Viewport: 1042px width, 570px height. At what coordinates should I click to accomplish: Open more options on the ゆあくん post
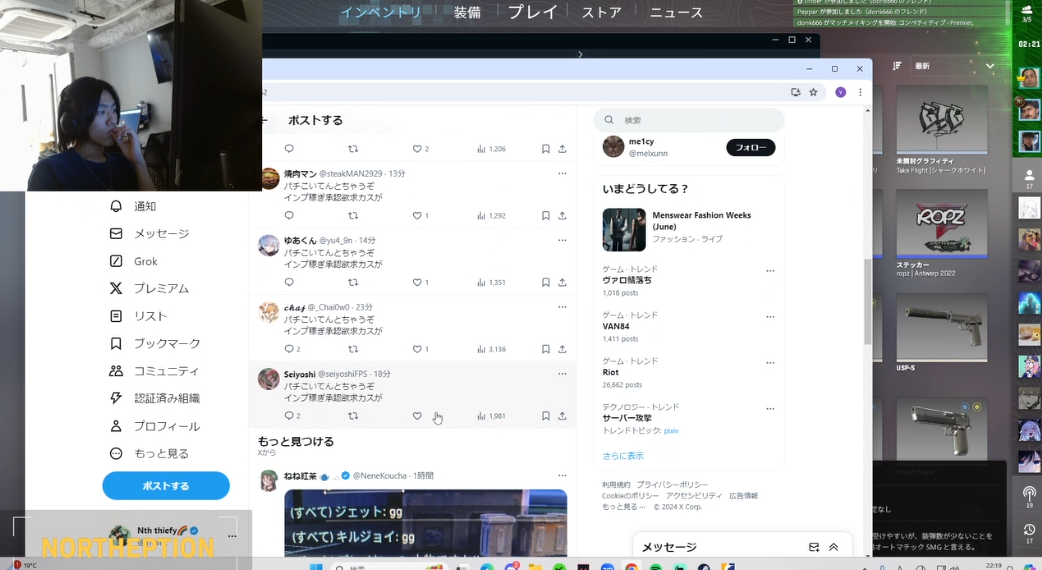coord(562,240)
